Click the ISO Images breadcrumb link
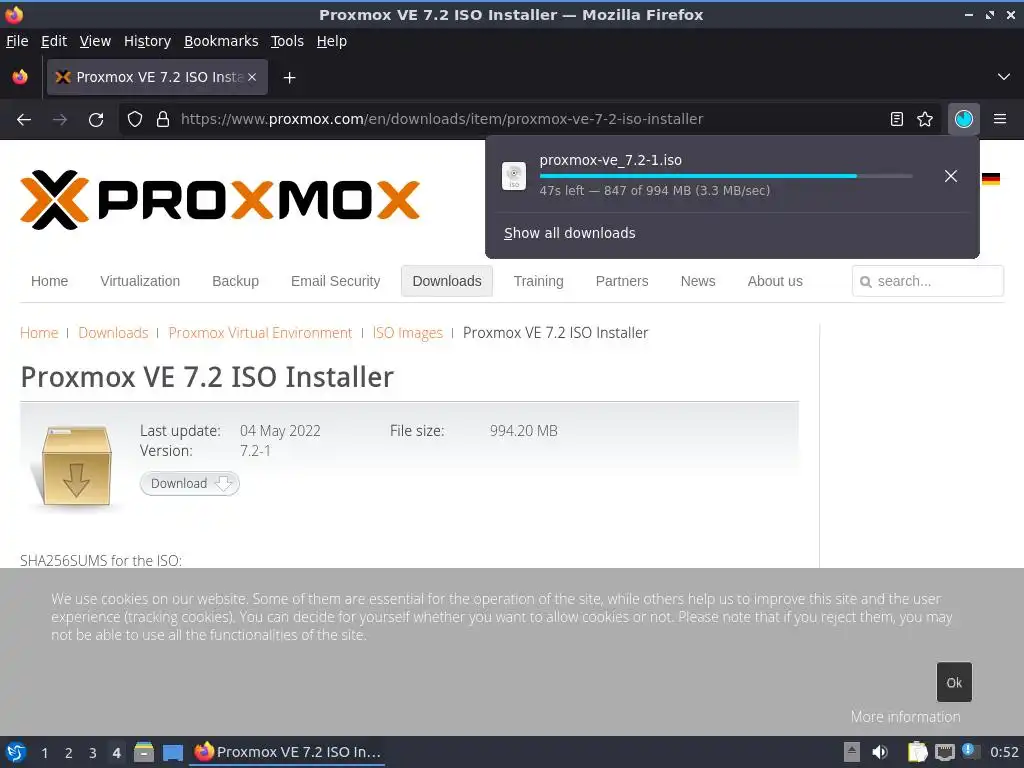1024x768 pixels. click(408, 333)
